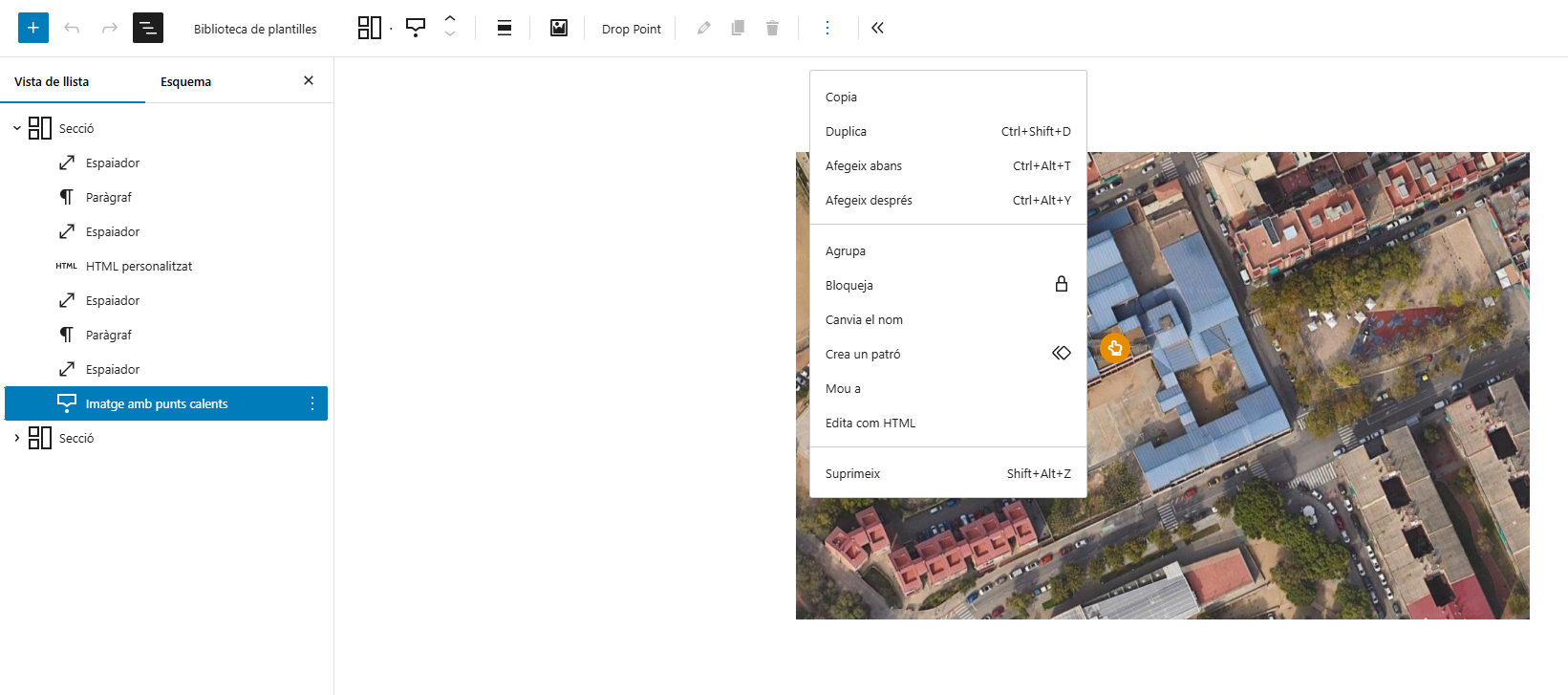Click the pencil edit icon in toolbar
Viewport: 1568px width, 695px height.
704,28
